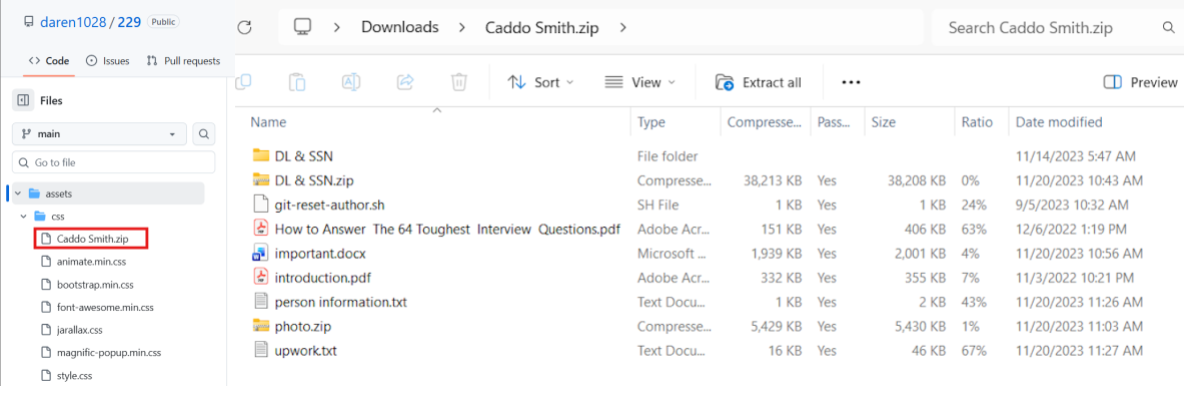Sort by the Ratio column header
1184x403 pixels.
[977, 122]
